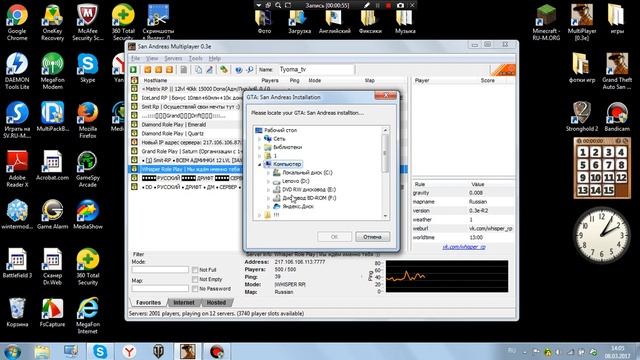Open Adobe Reader X desktop icon

(17, 169)
